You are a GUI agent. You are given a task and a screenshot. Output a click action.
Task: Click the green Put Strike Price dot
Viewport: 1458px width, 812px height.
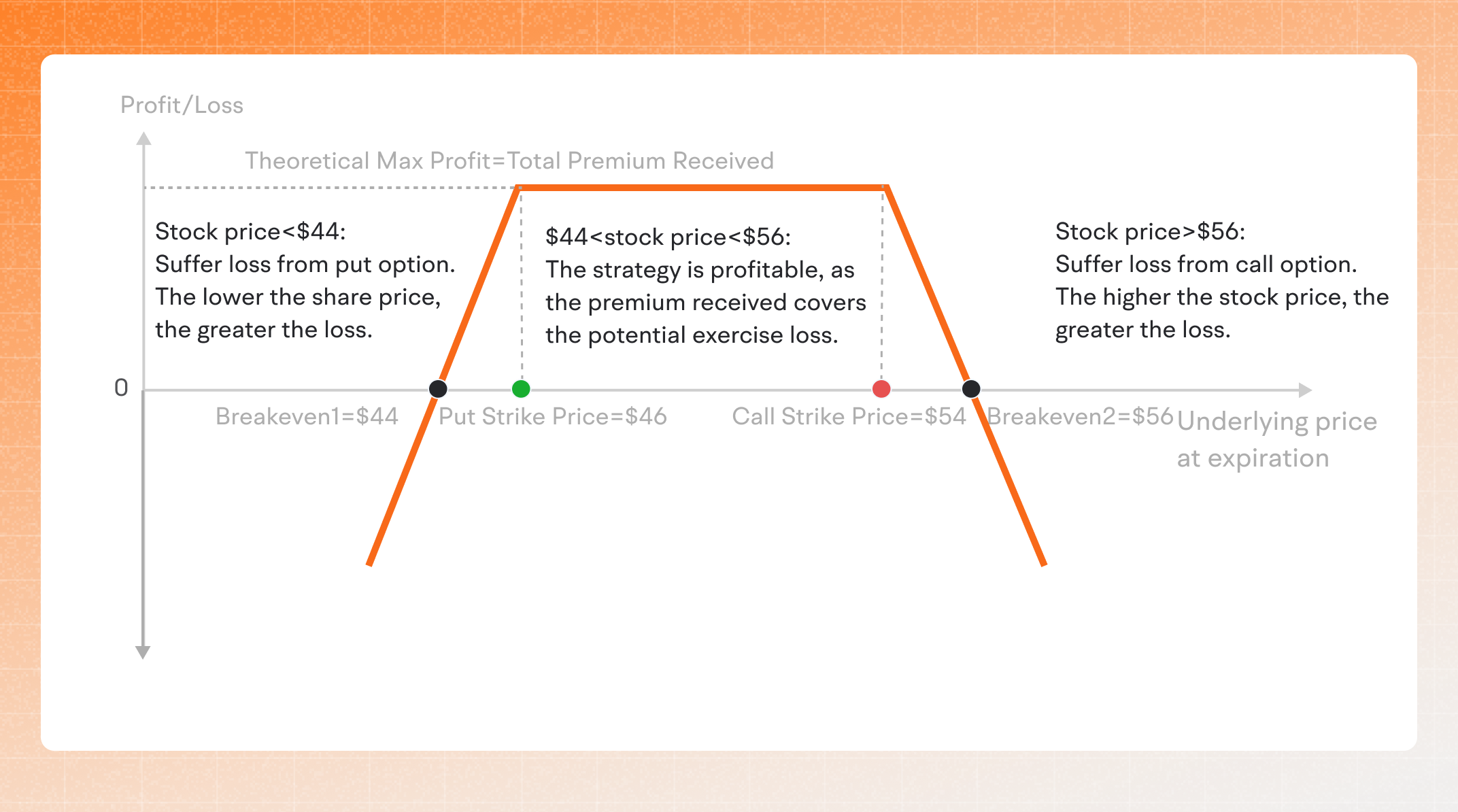click(521, 389)
